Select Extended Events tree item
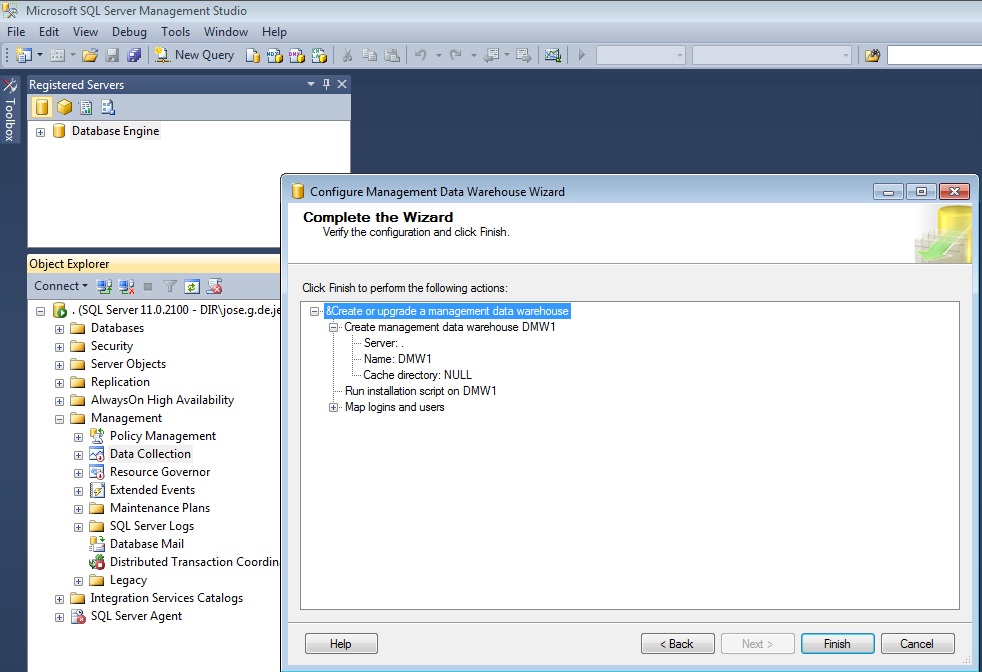This screenshot has height=672, width=982. pyautogui.click(x=153, y=490)
